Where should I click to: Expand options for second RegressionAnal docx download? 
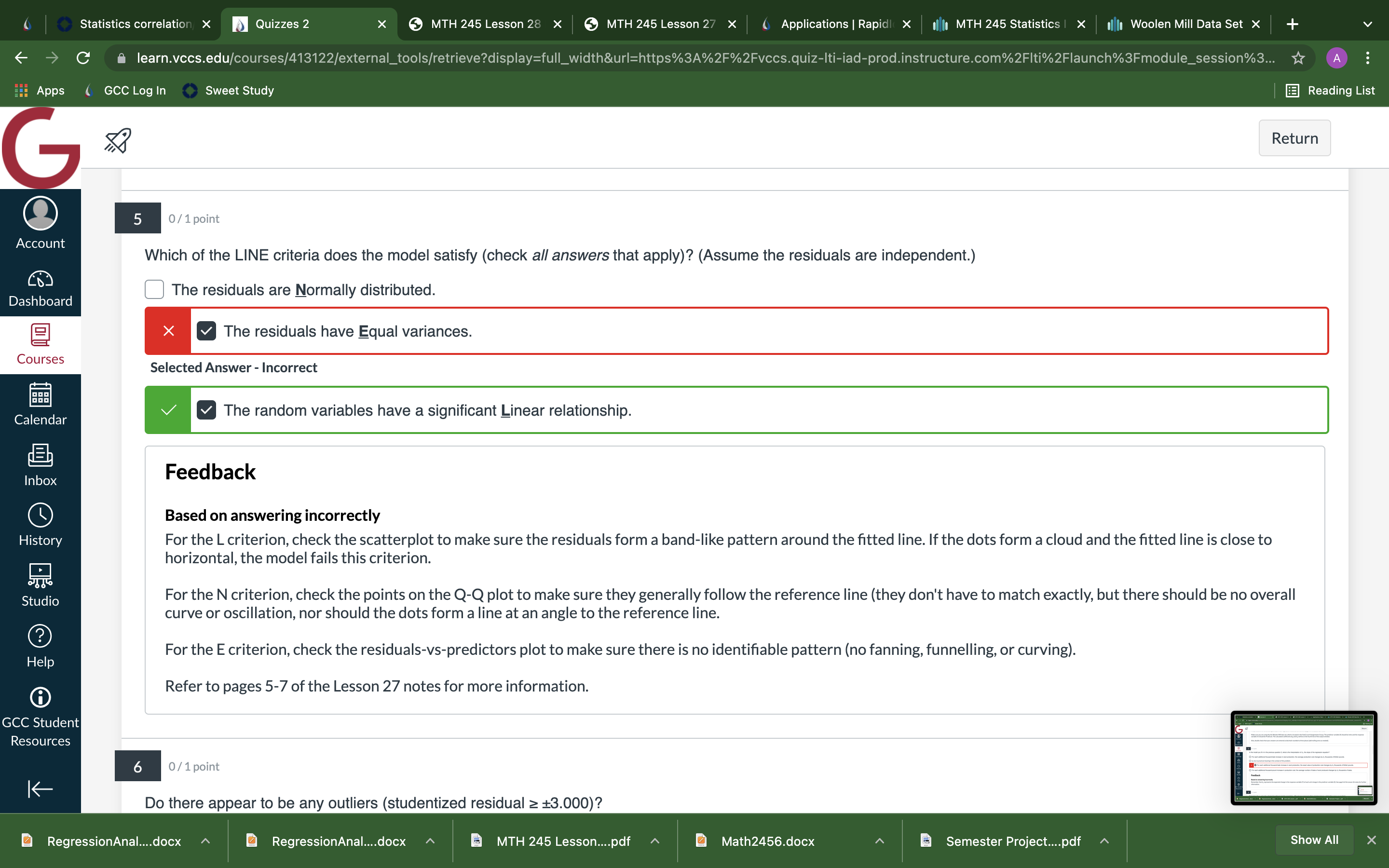pyautogui.click(x=430, y=841)
